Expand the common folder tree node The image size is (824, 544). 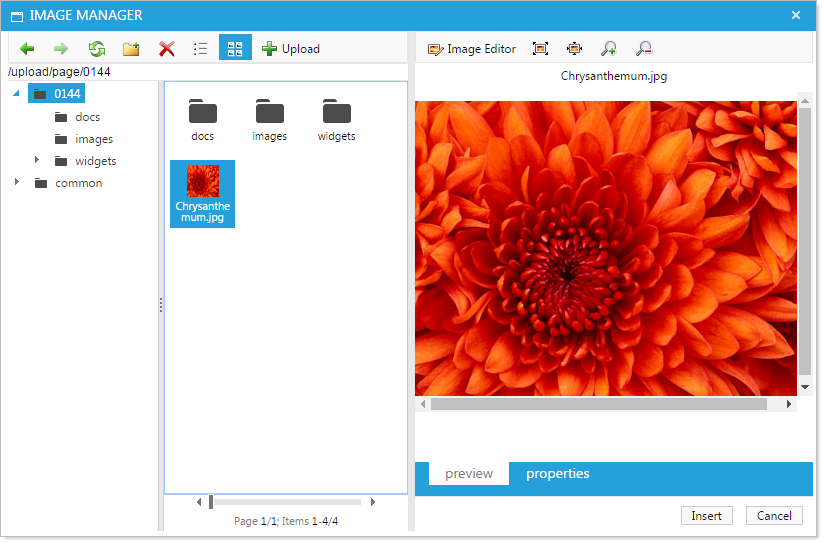(17, 182)
